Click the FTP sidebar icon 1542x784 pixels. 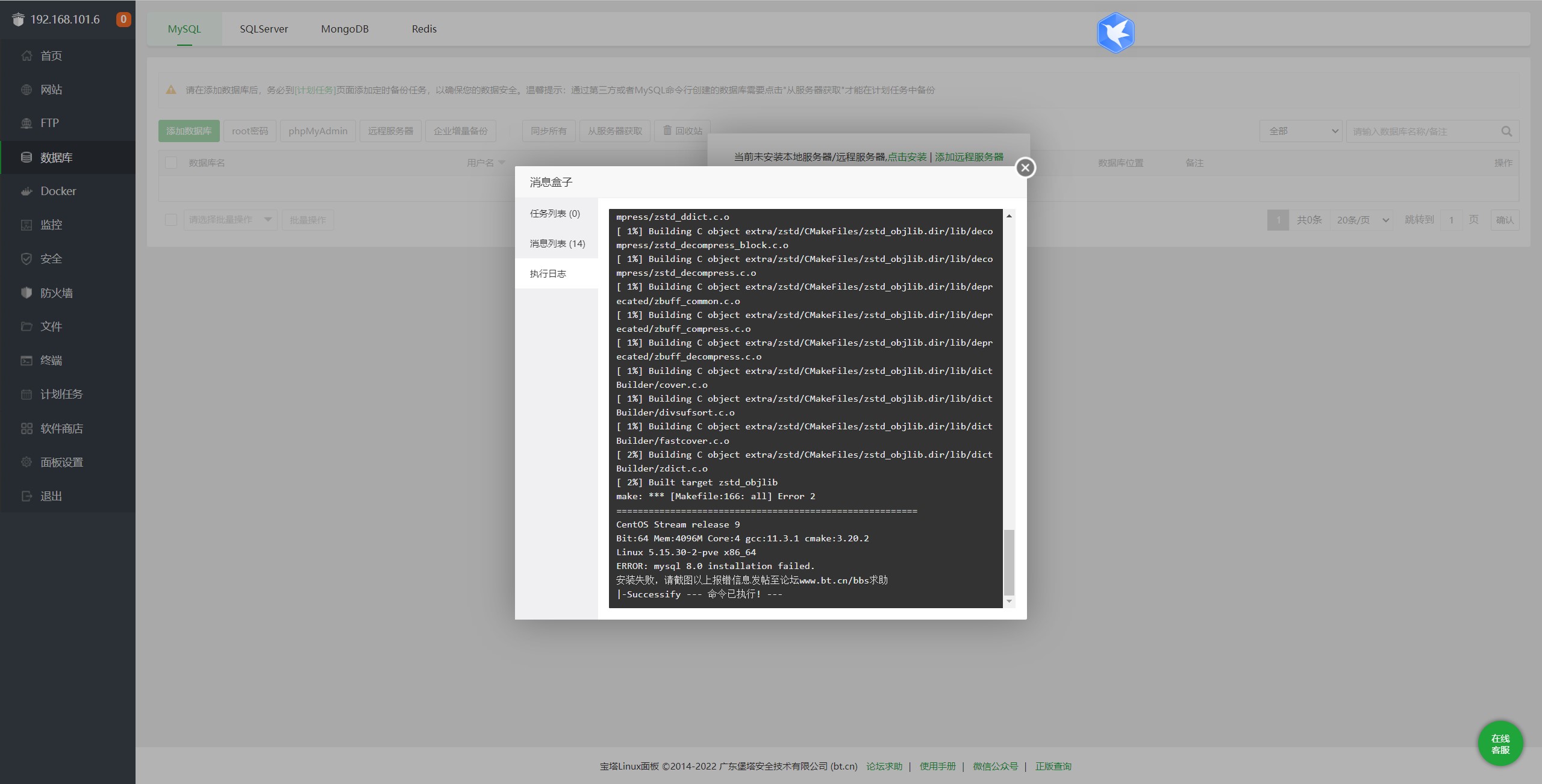pyautogui.click(x=27, y=123)
